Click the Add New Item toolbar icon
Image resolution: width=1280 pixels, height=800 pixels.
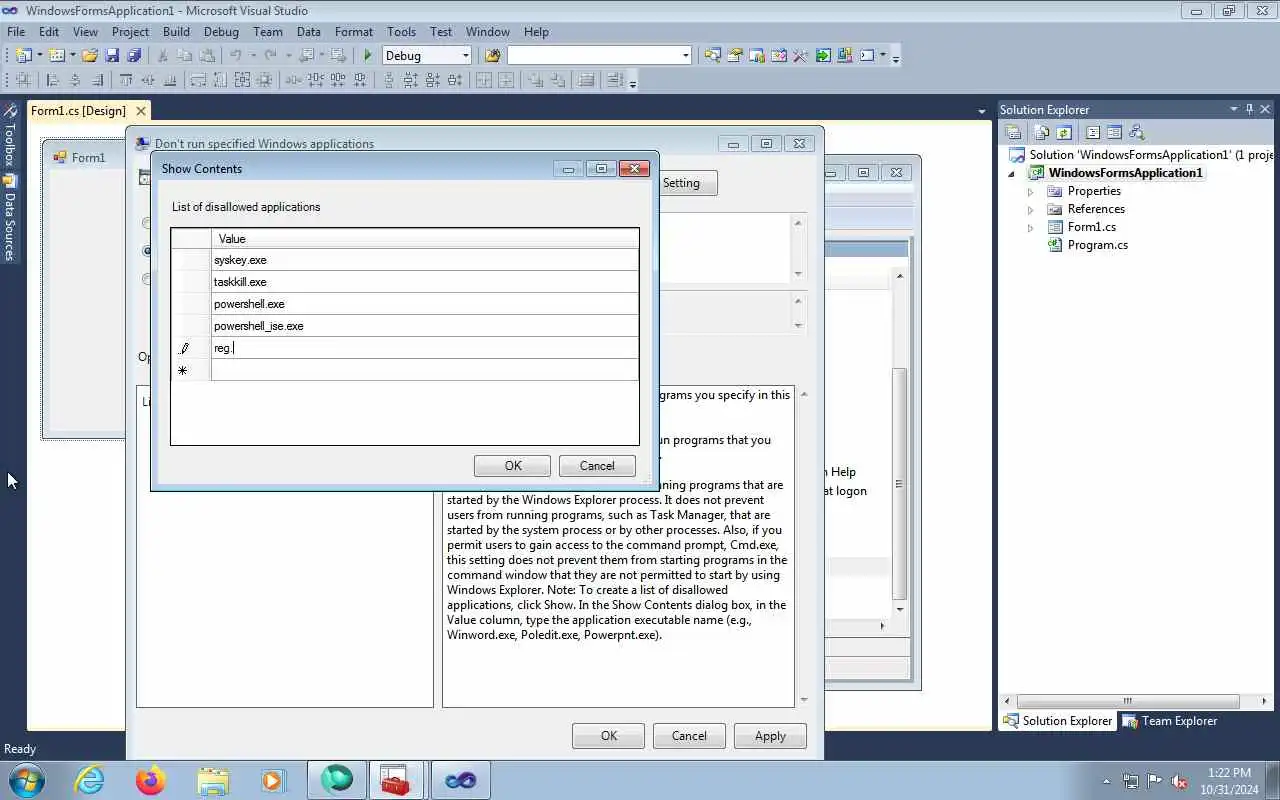coord(57,56)
